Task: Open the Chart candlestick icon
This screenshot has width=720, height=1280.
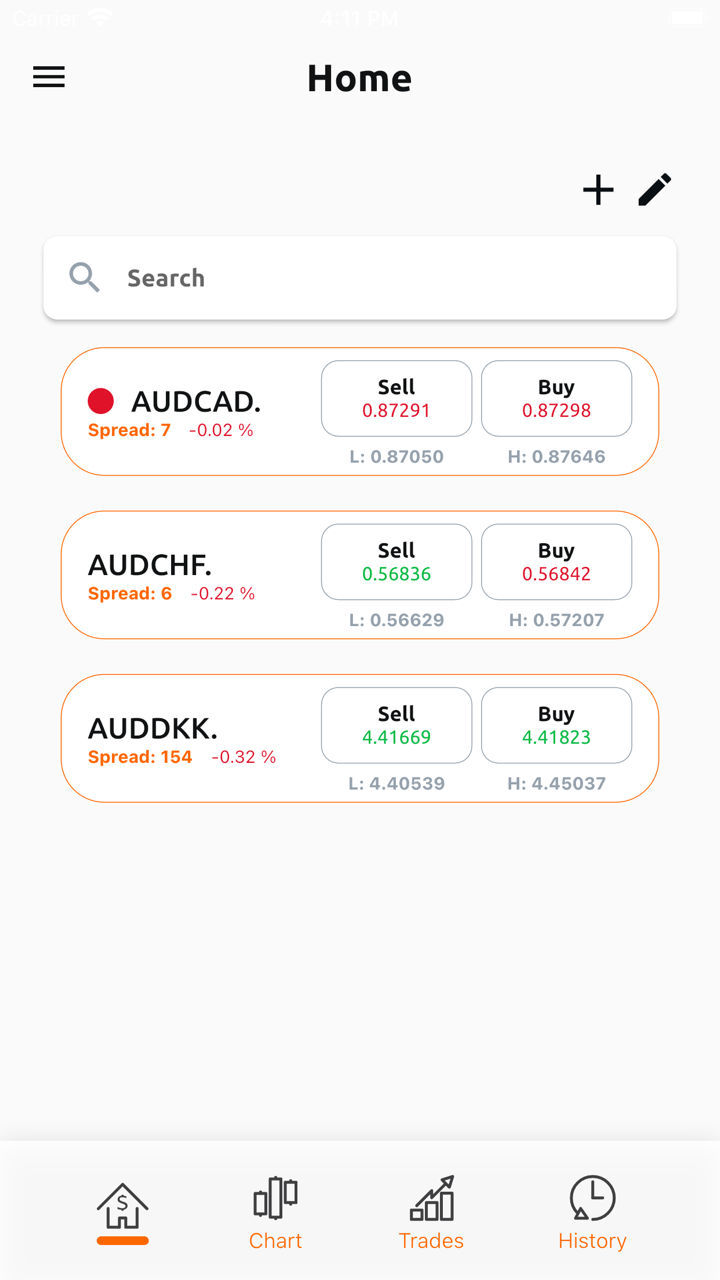Action: click(275, 1198)
